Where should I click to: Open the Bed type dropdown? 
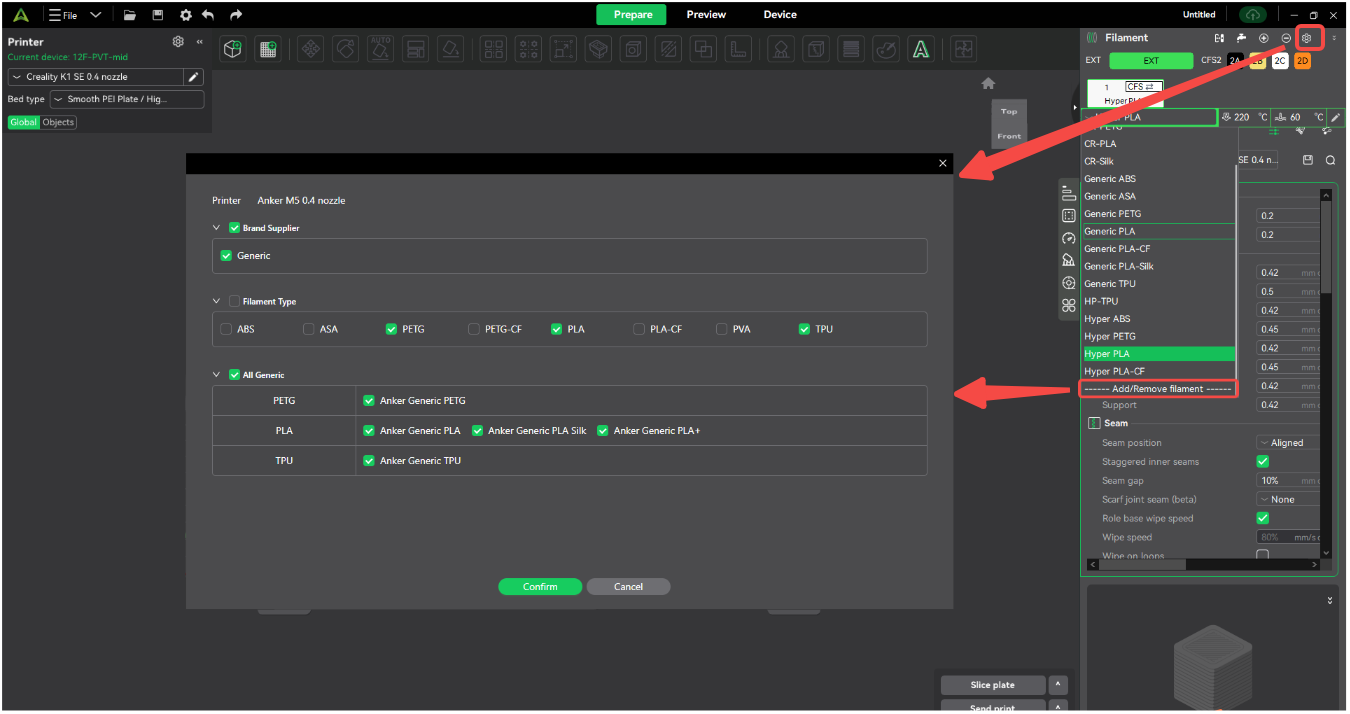pyautogui.click(x=127, y=99)
